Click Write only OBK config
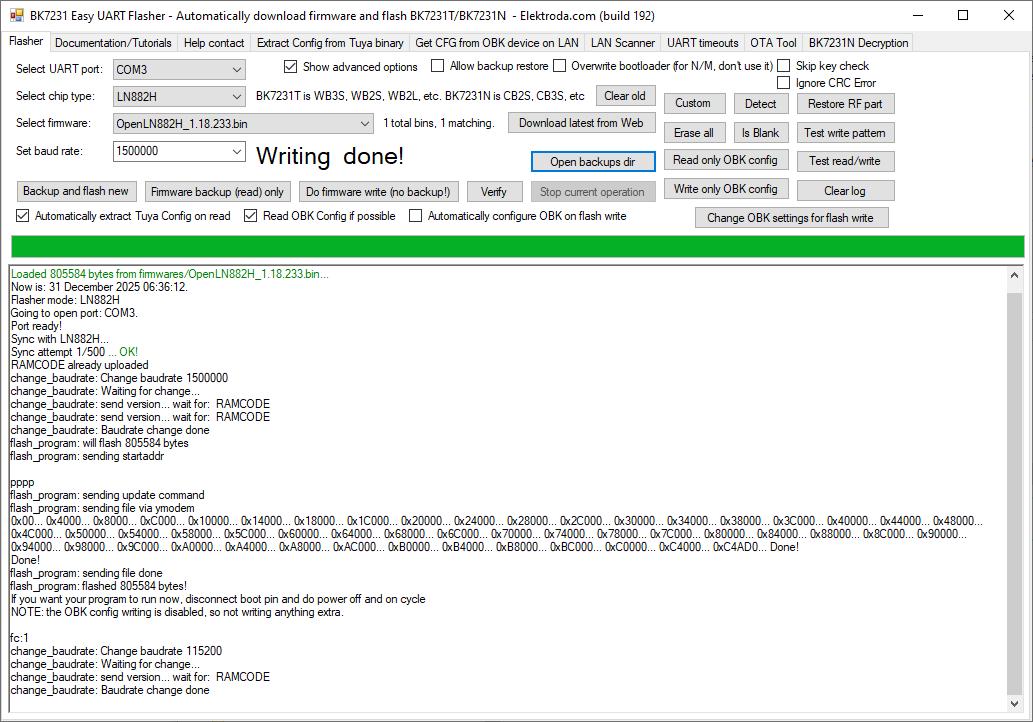This screenshot has height=722, width=1033. coord(725,189)
